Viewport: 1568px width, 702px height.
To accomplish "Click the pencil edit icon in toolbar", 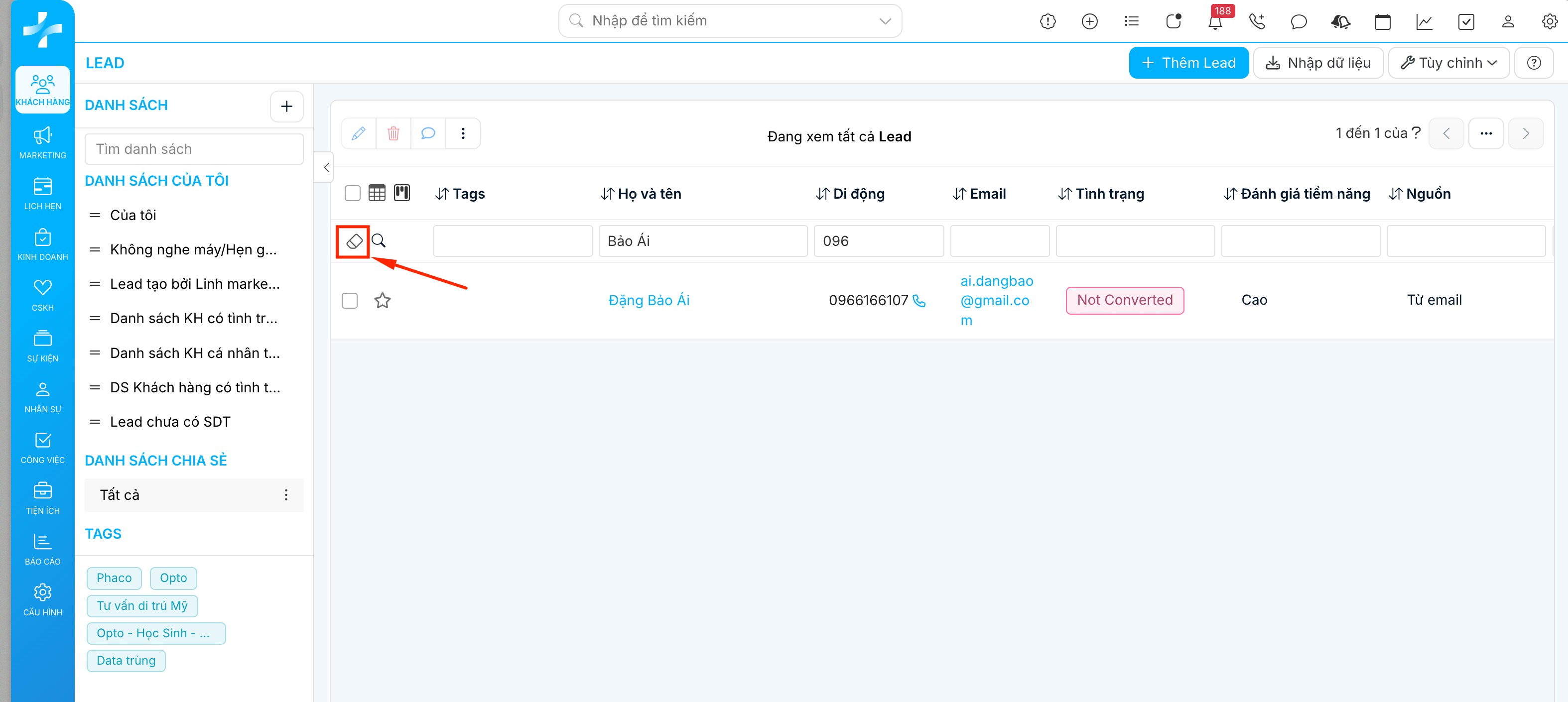I will pos(359,133).
